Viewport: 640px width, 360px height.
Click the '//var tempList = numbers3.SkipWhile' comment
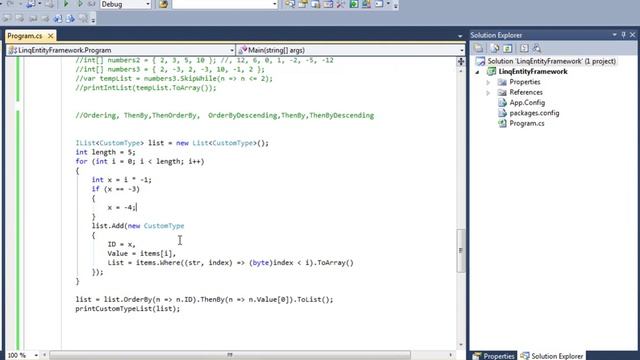174,79
